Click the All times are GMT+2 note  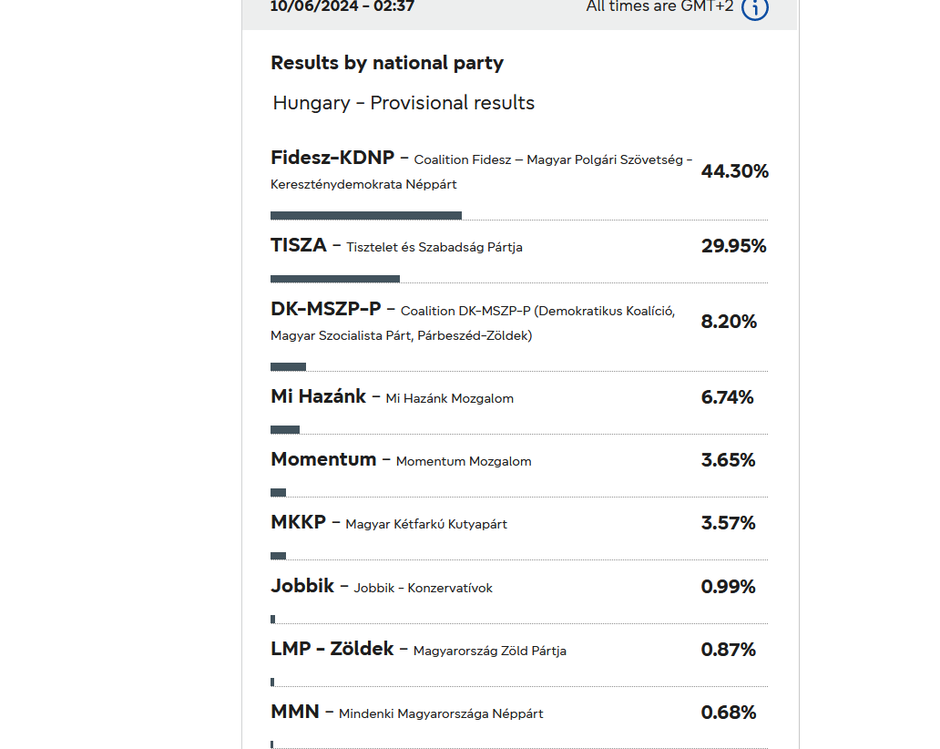(660, 7)
